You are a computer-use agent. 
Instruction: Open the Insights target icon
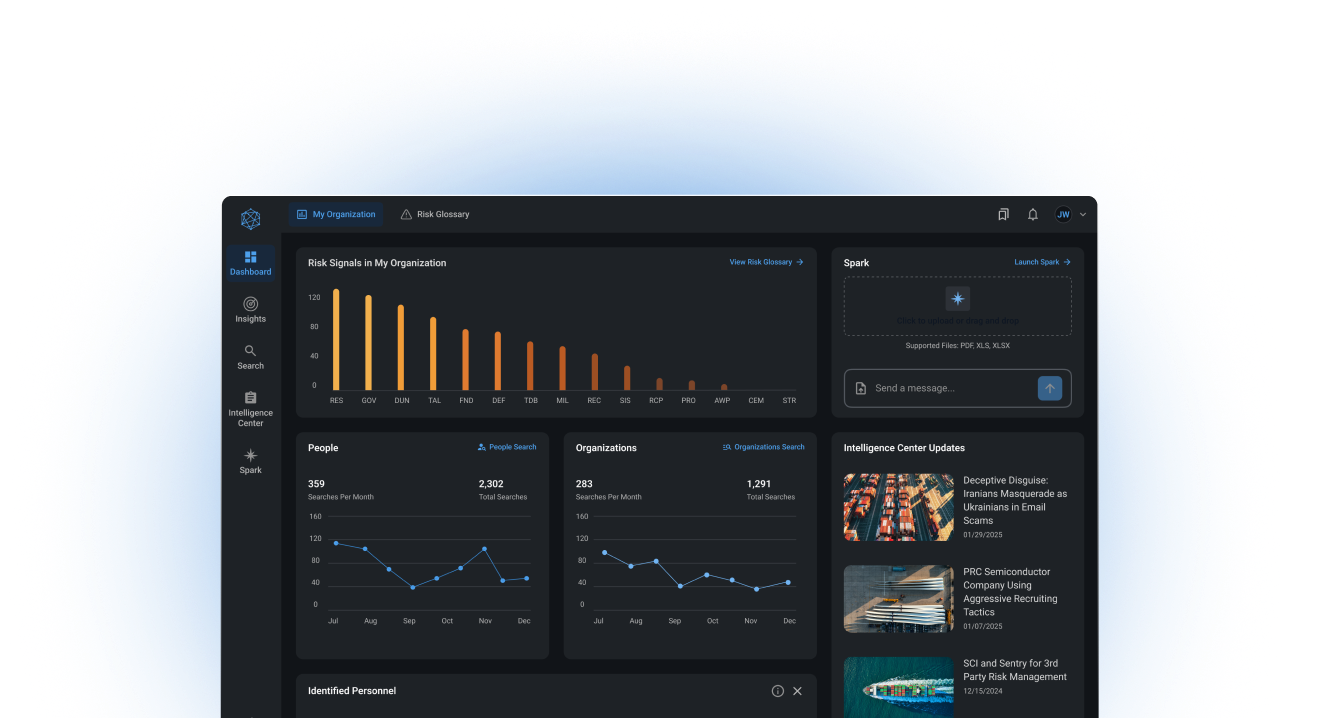coord(250,304)
